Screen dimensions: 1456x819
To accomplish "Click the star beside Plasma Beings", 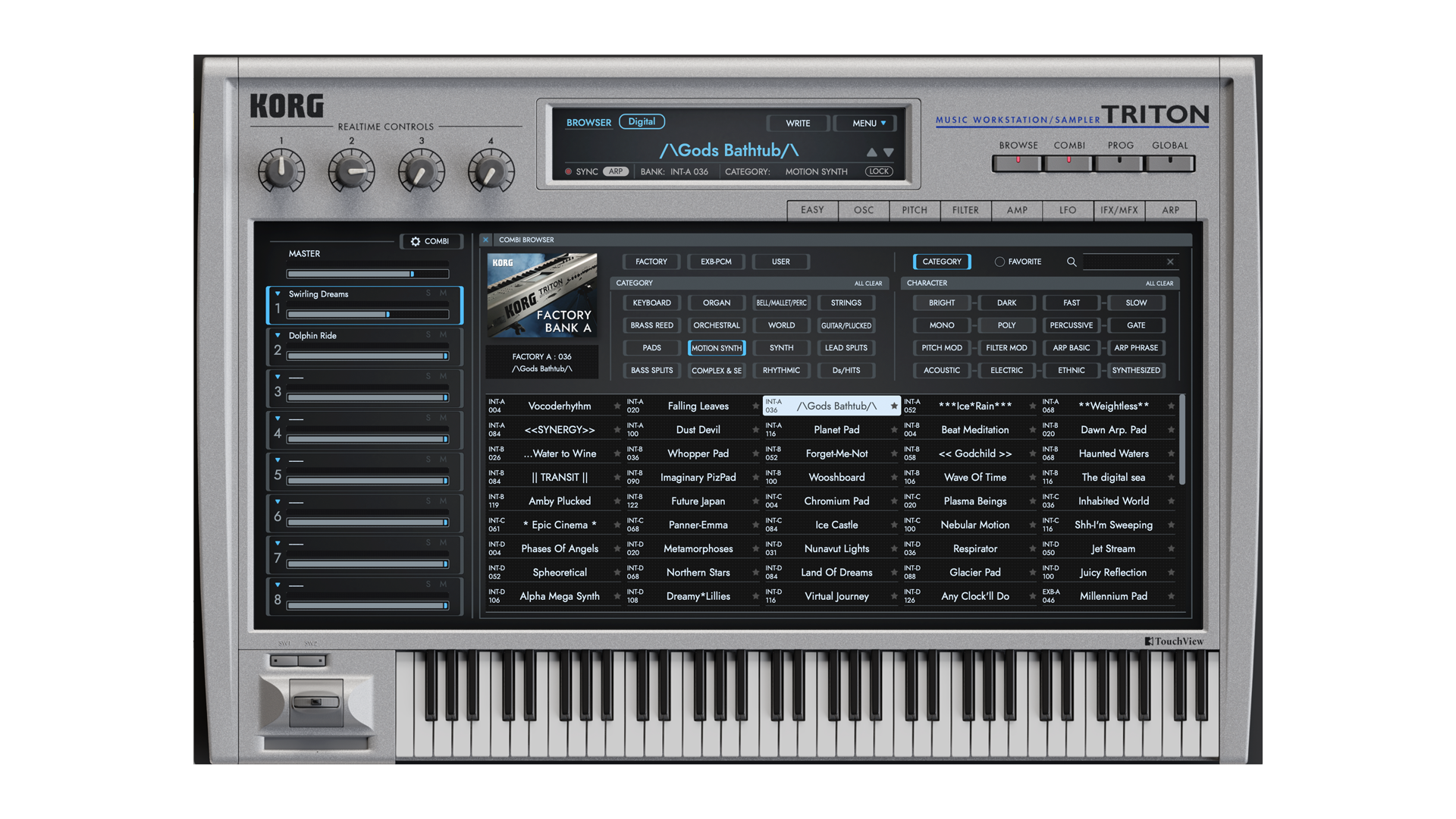I will pyautogui.click(x=1033, y=501).
